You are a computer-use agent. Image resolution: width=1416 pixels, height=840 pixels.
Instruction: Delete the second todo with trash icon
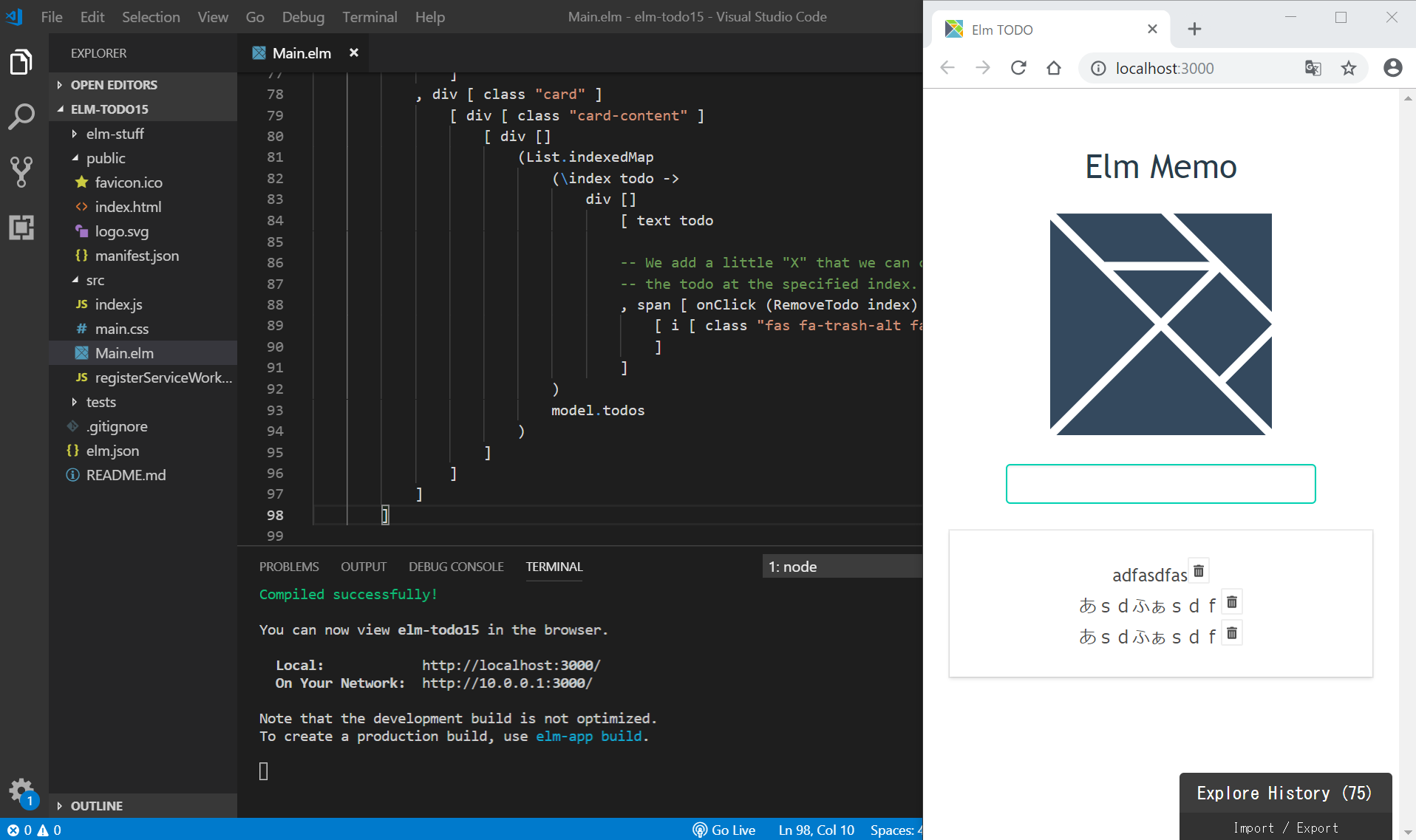click(1232, 602)
